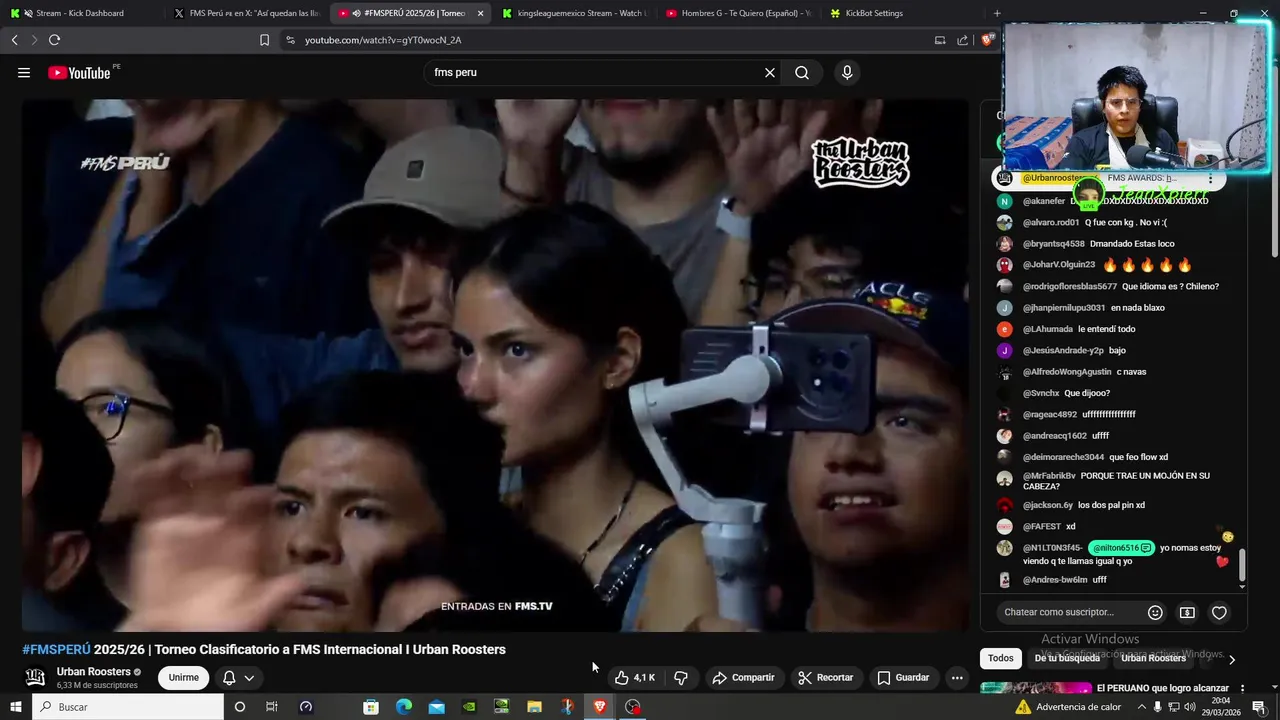Reload the current page
The height and width of the screenshot is (720, 1280).
(x=54, y=40)
